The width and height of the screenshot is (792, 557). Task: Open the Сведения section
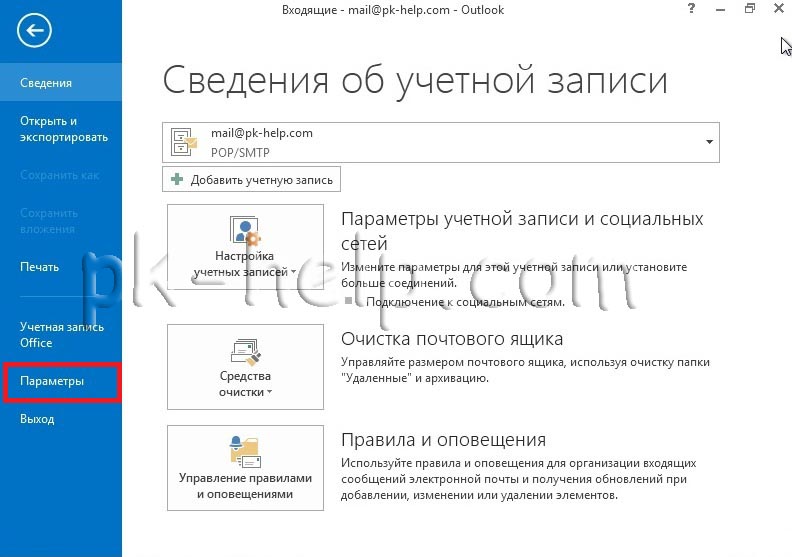61,82
